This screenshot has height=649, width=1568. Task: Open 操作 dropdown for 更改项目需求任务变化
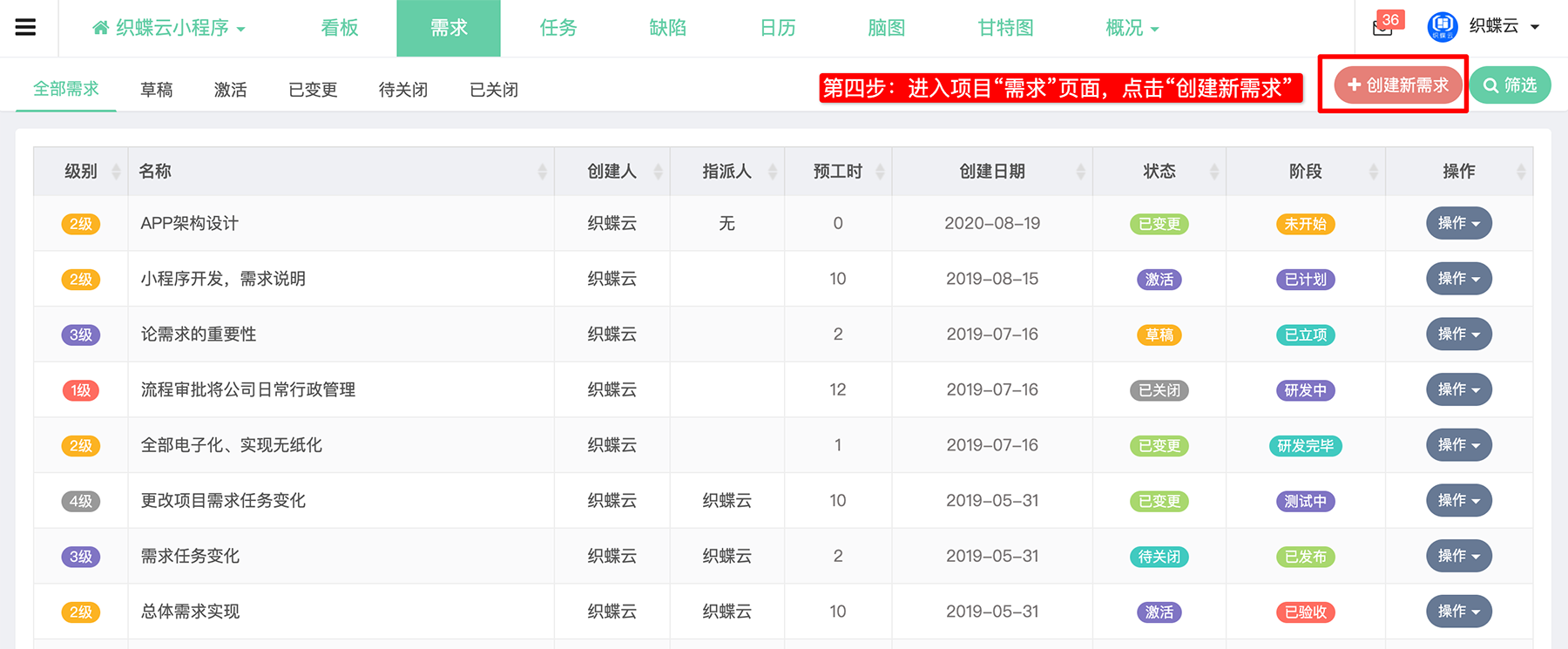pyautogui.click(x=1458, y=501)
